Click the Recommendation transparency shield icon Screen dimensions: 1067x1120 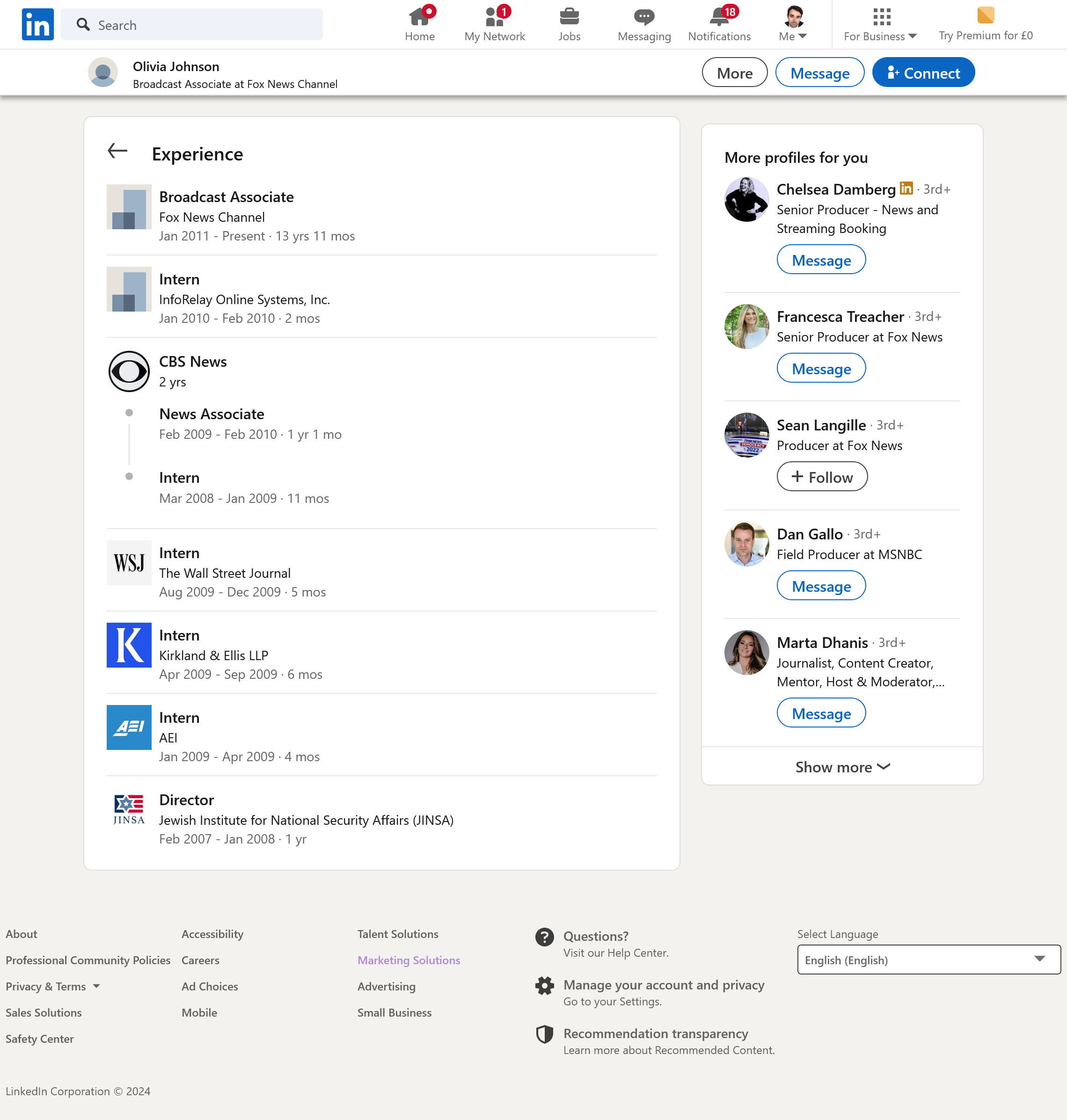pyautogui.click(x=544, y=1034)
